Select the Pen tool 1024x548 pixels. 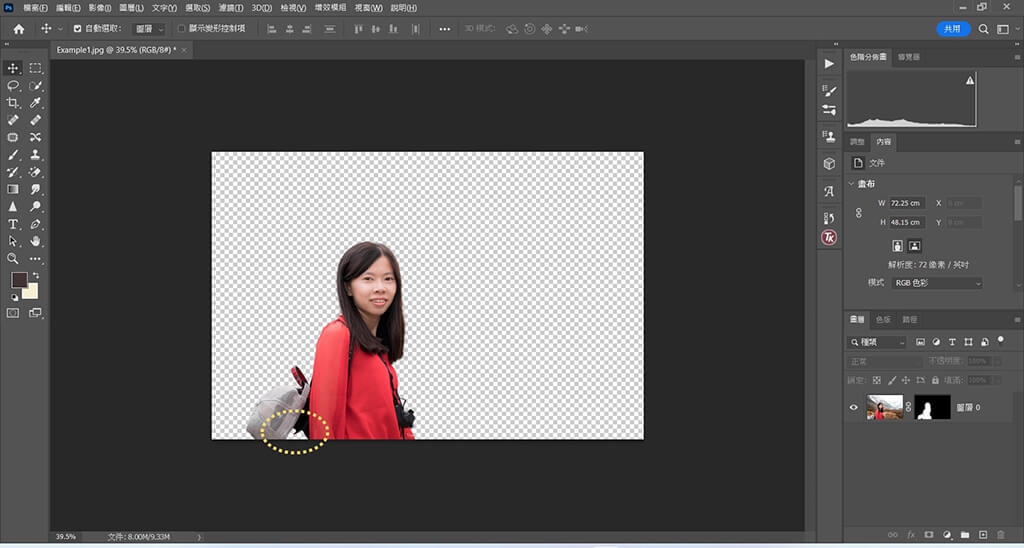click(x=35, y=224)
